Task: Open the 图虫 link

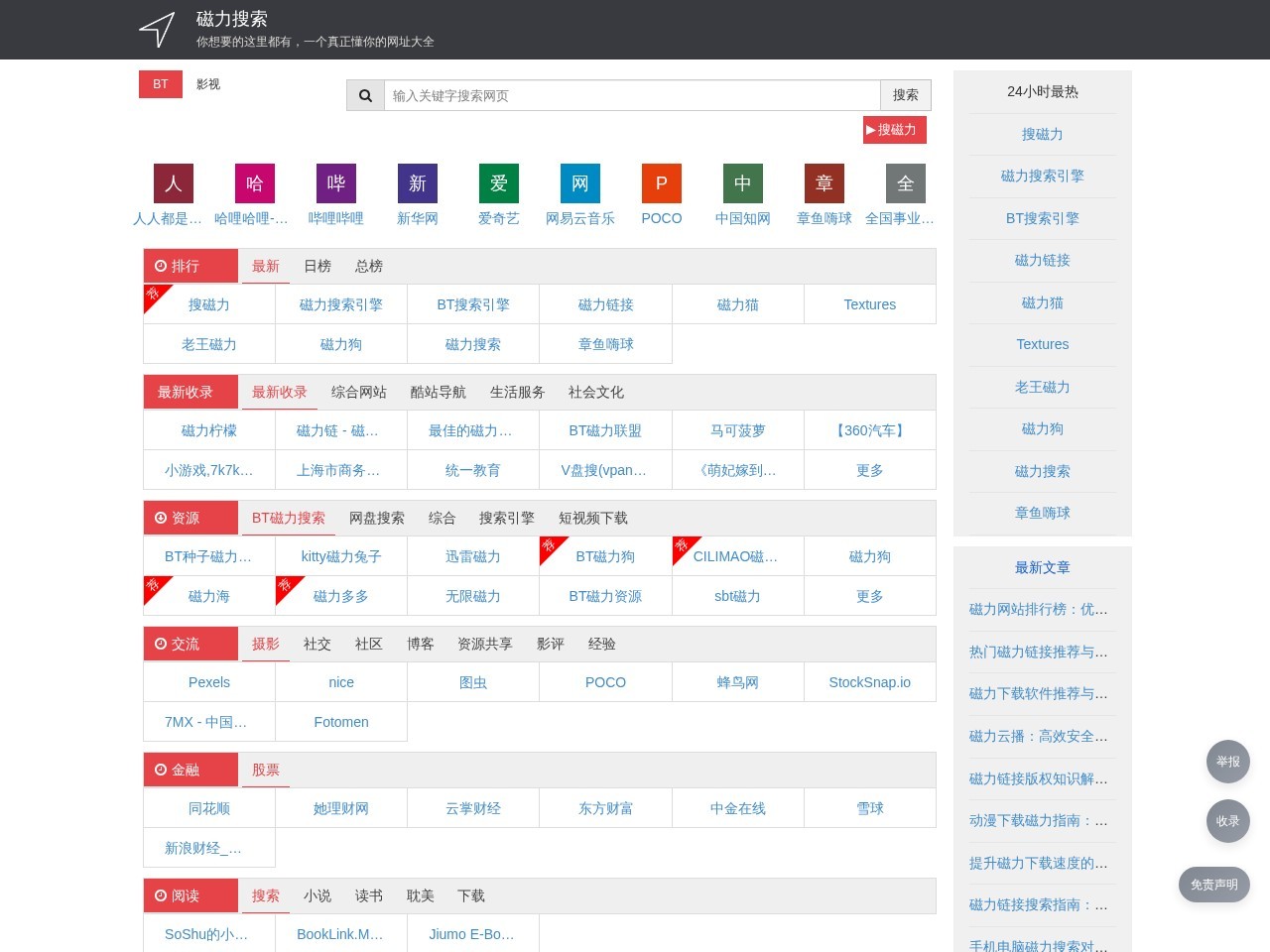Action: pyautogui.click(x=473, y=682)
